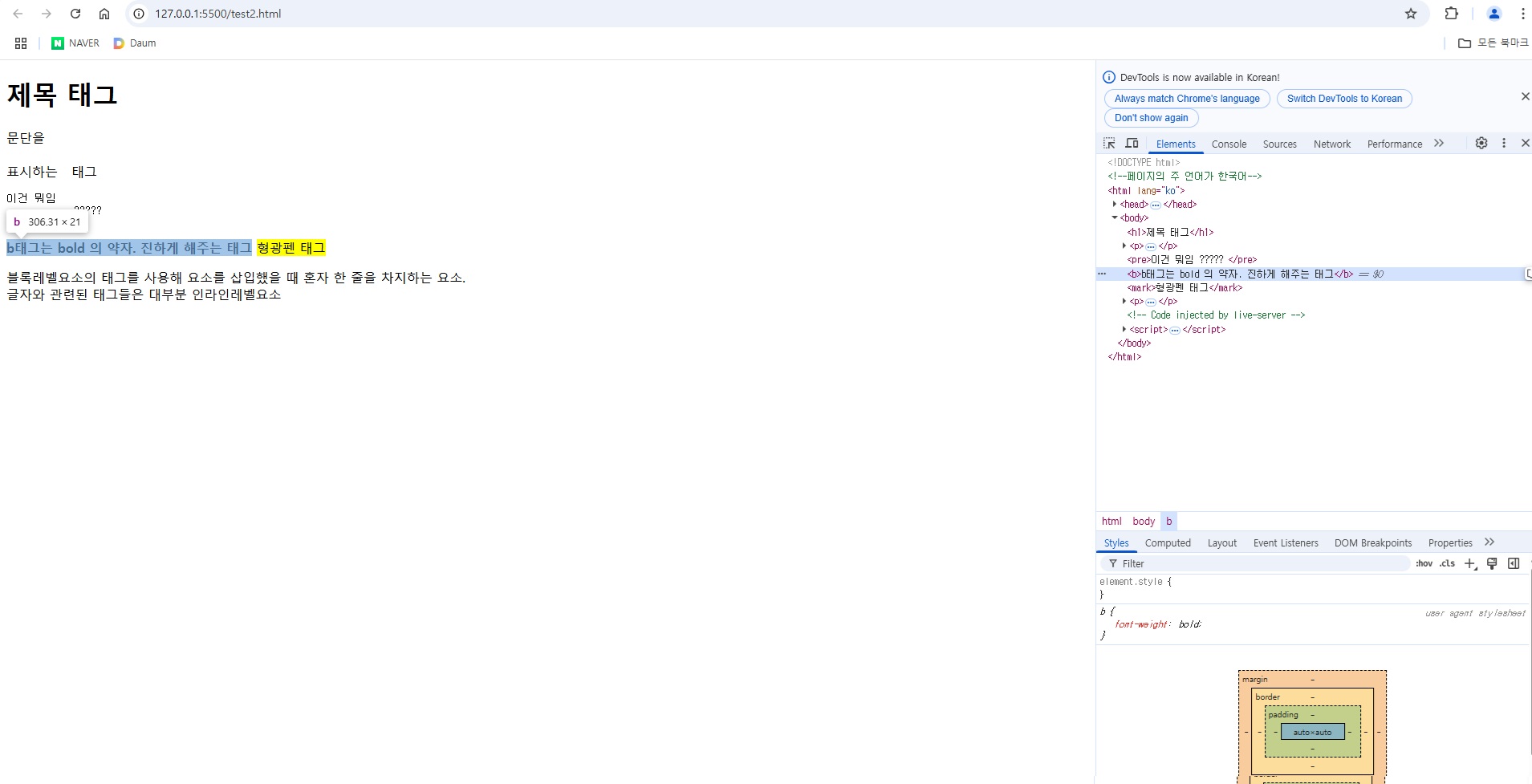1532x784 pixels.
Task: Toggle the :hov element state panel
Action: click(1424, 563)
